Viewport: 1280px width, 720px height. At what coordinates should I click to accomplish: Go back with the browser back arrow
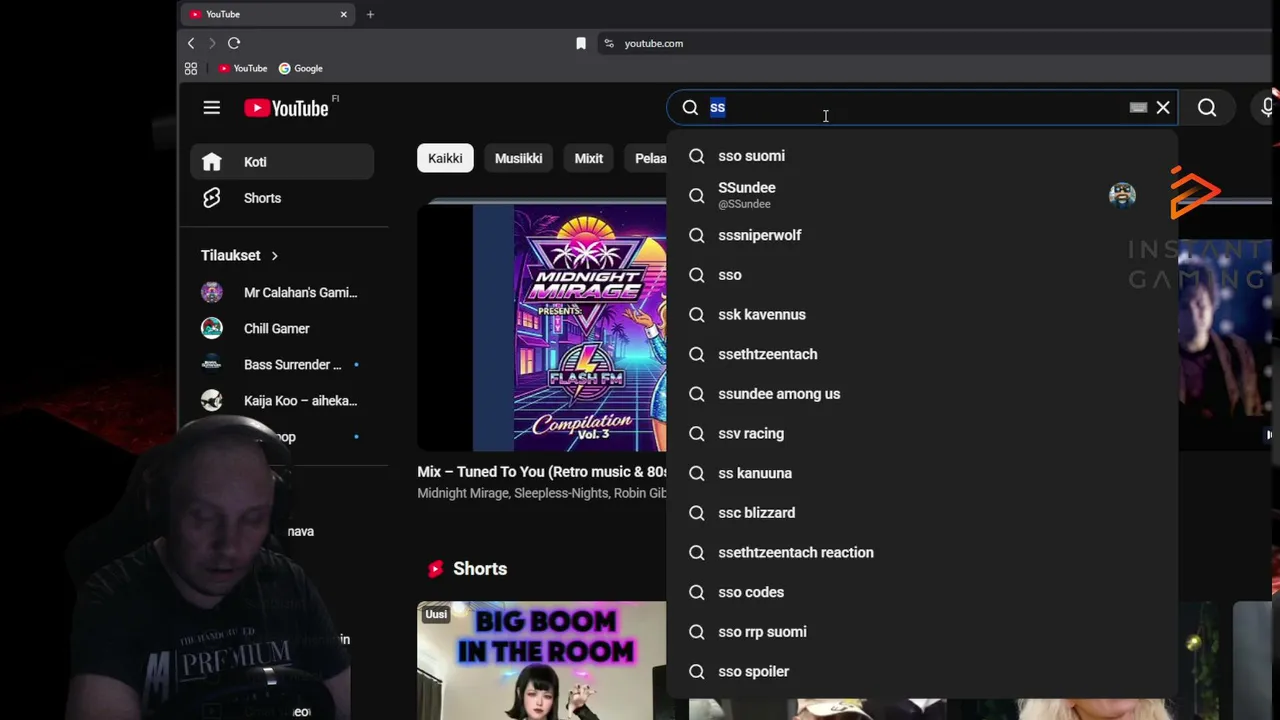pos(191,43)
